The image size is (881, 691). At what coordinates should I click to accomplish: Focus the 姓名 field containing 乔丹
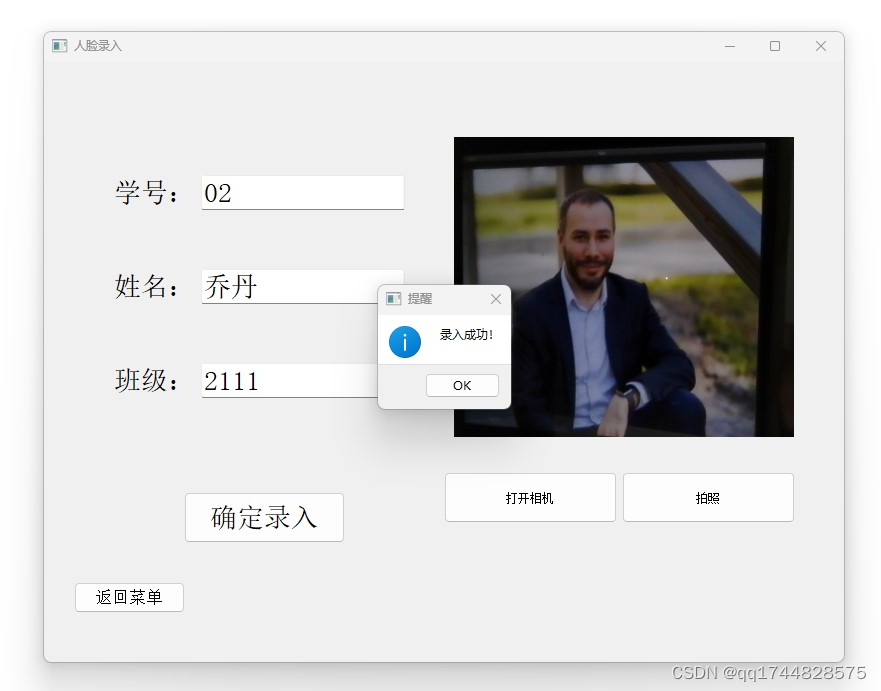pos(290,287)
